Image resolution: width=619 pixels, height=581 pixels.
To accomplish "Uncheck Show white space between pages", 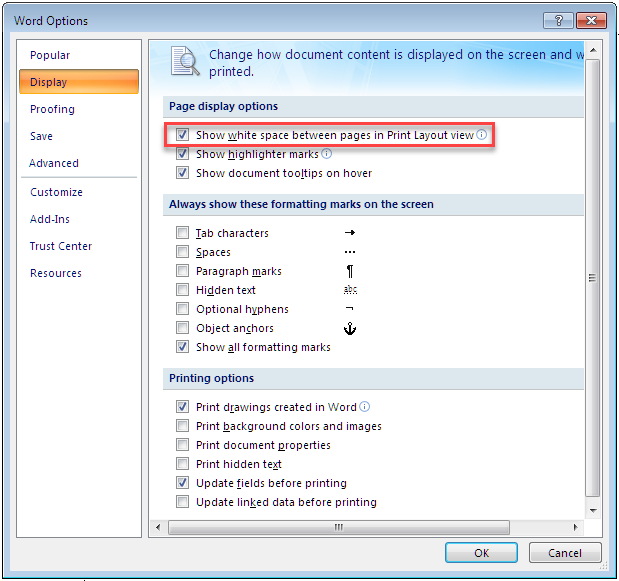I will [182, 135].
